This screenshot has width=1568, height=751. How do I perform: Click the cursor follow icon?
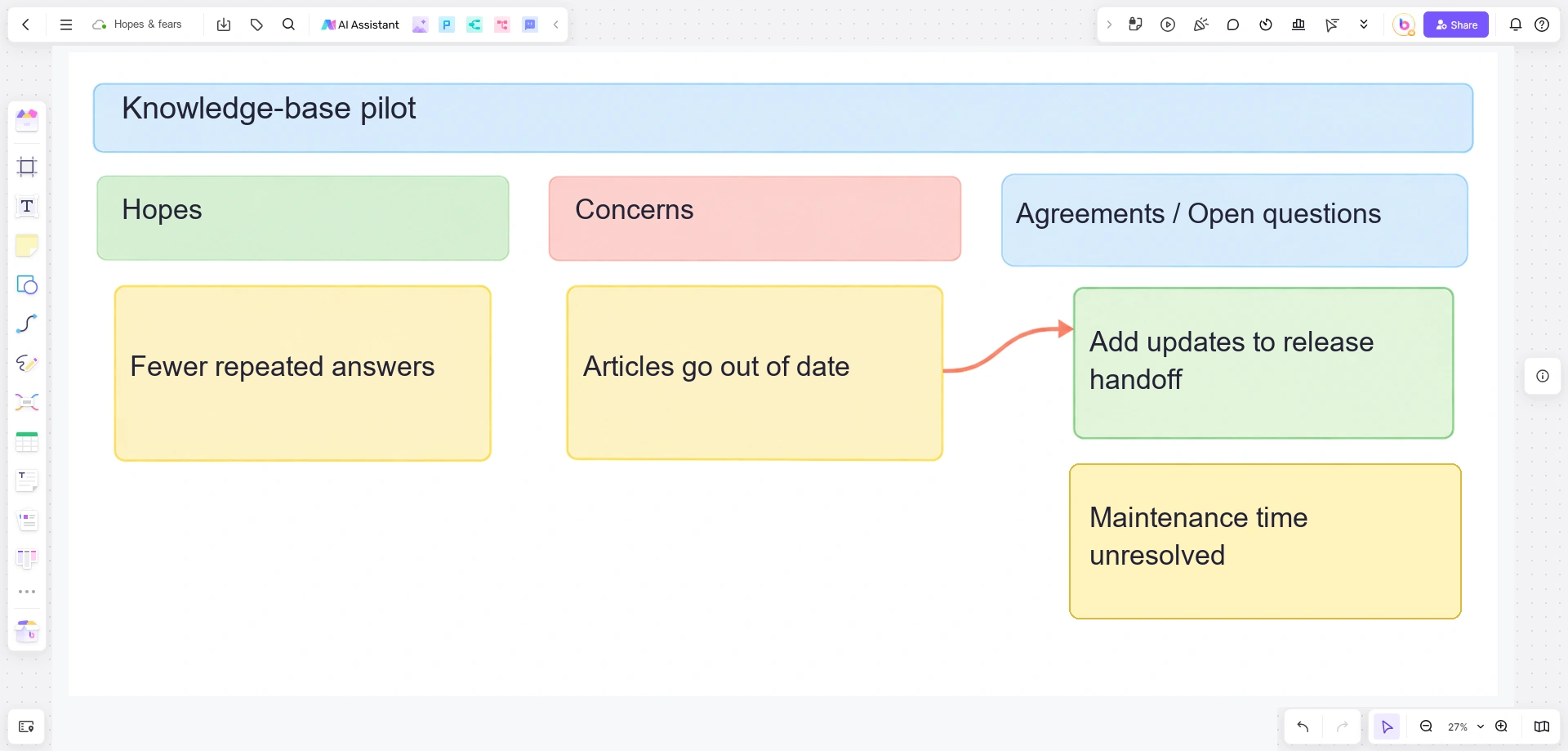tap(1332, 25)
